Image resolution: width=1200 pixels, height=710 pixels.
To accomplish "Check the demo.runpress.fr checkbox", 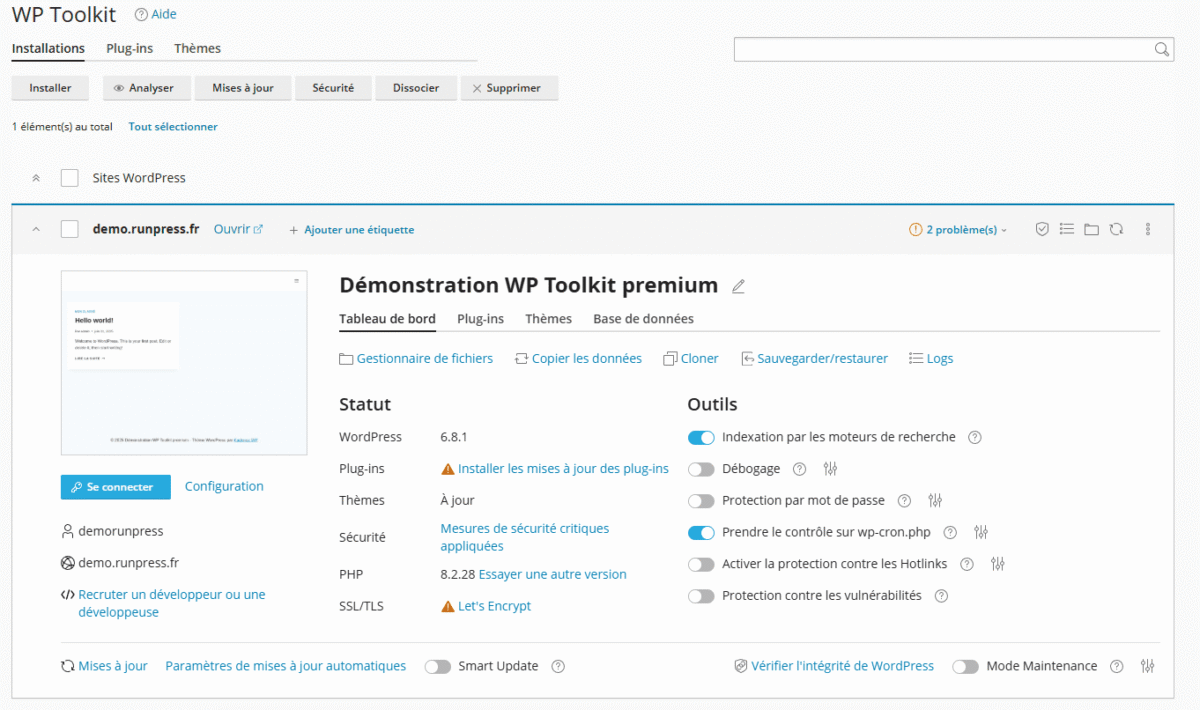I will 69,229.
